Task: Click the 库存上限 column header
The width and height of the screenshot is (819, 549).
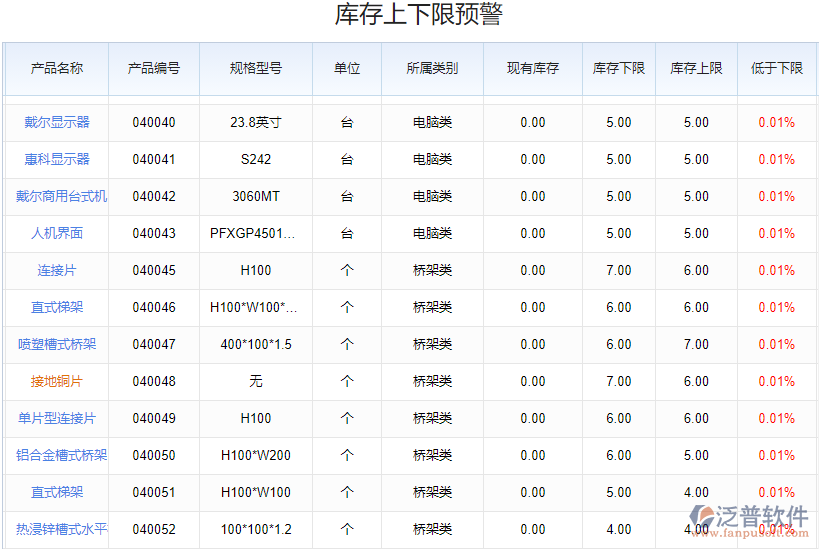Action: tap(696, 68)
